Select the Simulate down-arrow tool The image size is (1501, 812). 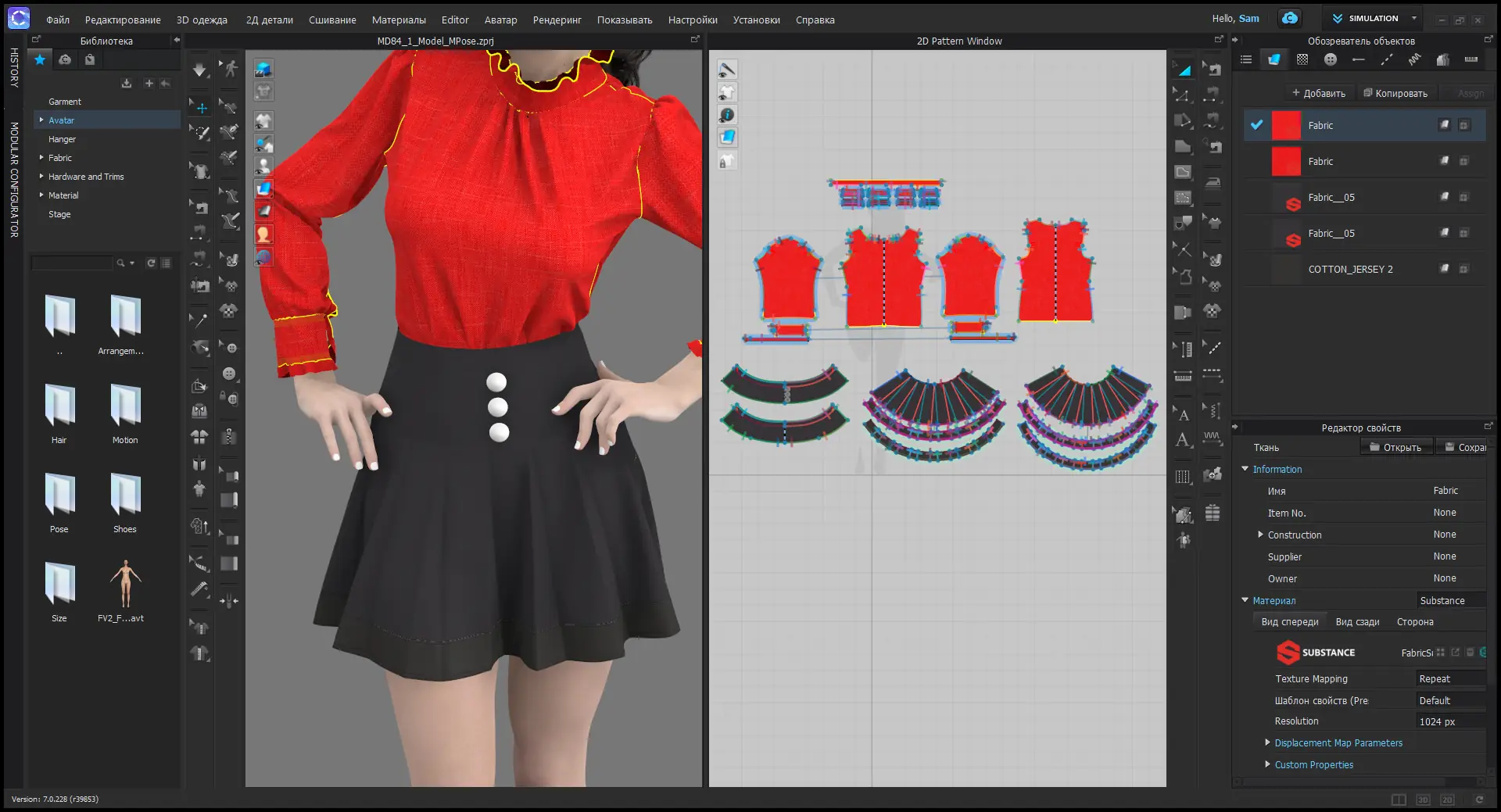199,70
